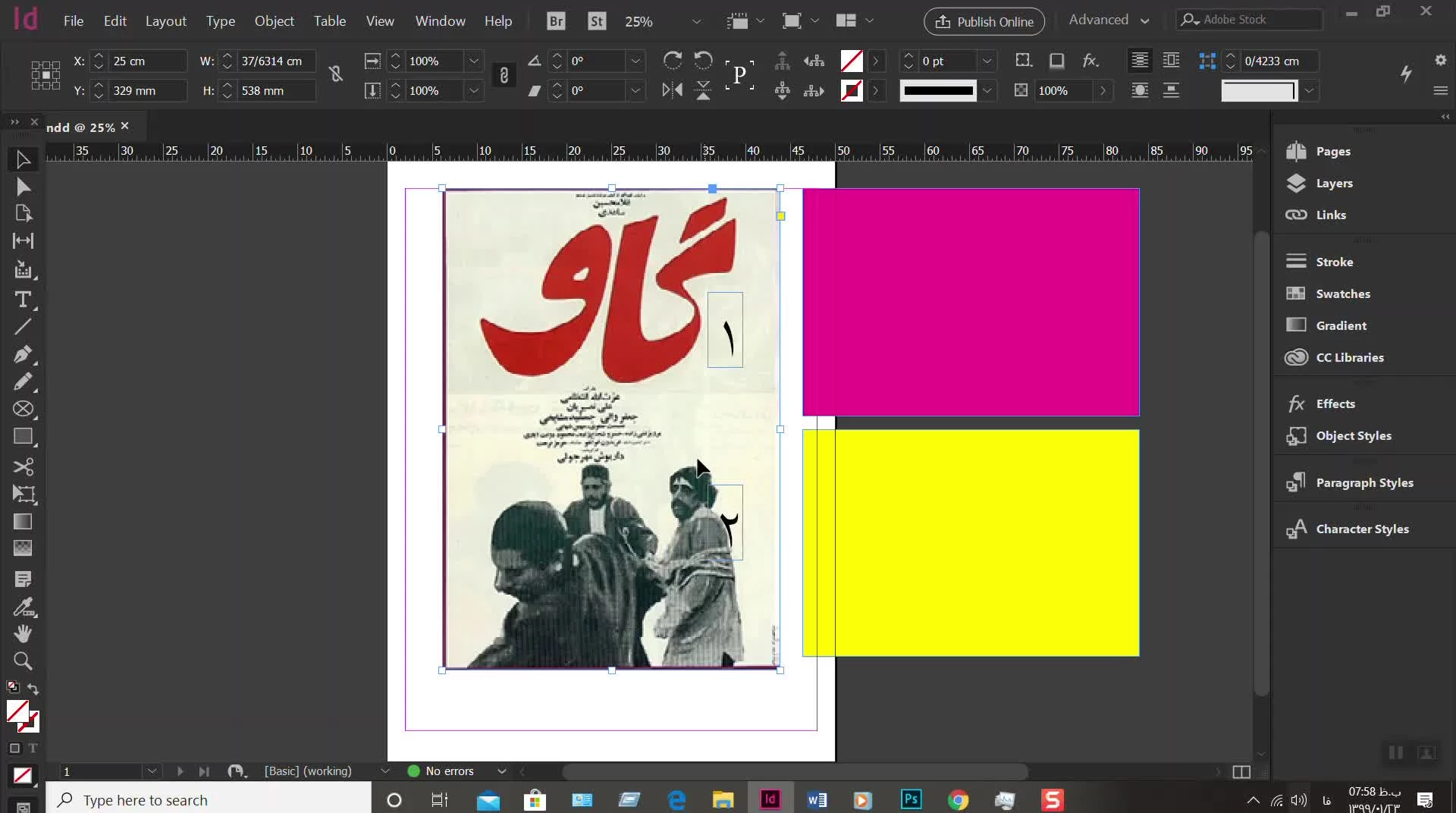This screenshot has height=813, width=1456.
Task: Open the stroke weight dropdown
Action: tap(987, 61)
